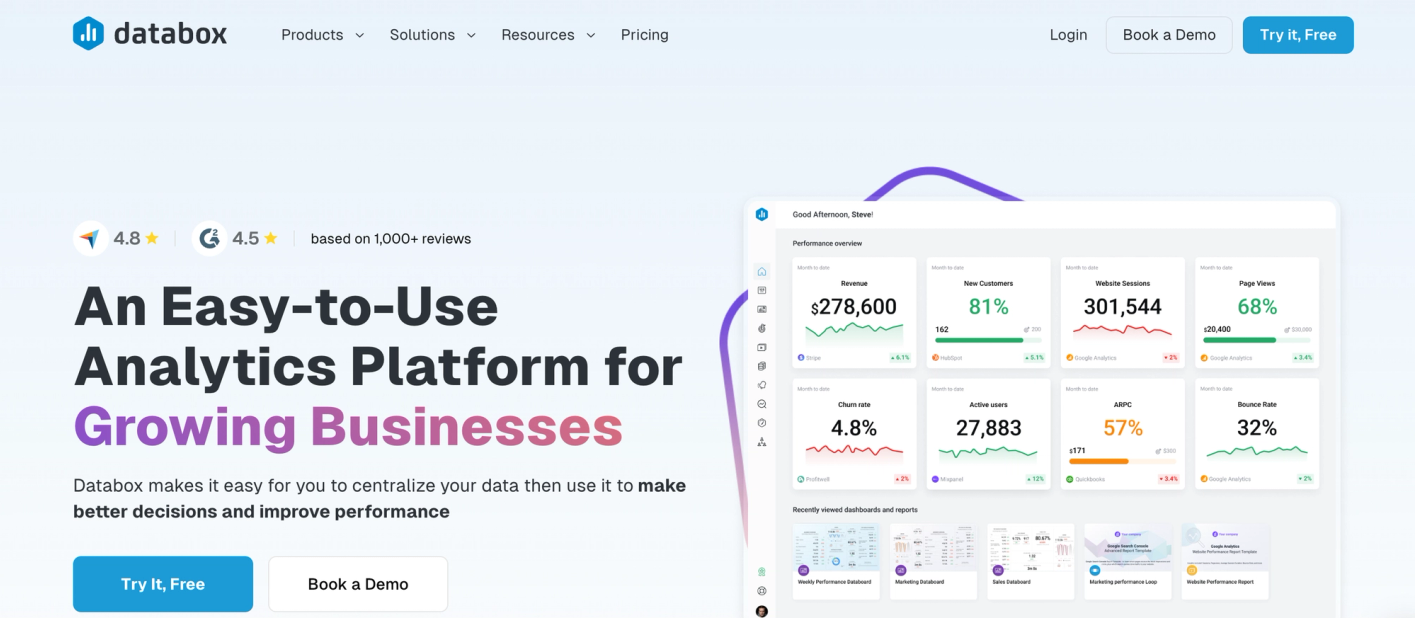The width and height of the screenshot is (1415, 618).
Task: Open the Weekly Performance Databoard thumbnail
Action: (836, 562)
